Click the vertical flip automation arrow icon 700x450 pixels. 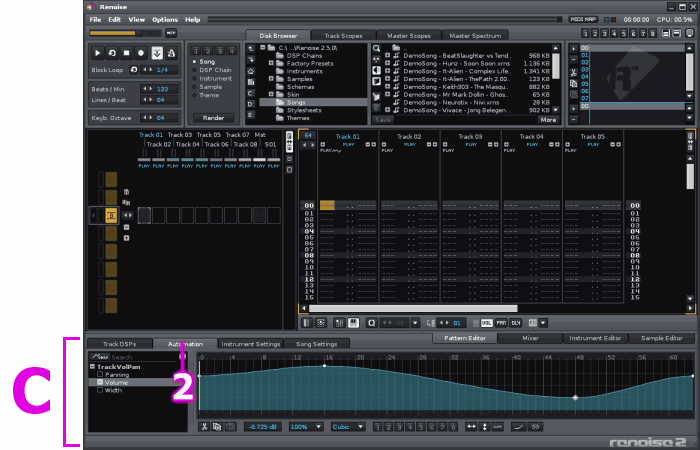click(484, 427)
